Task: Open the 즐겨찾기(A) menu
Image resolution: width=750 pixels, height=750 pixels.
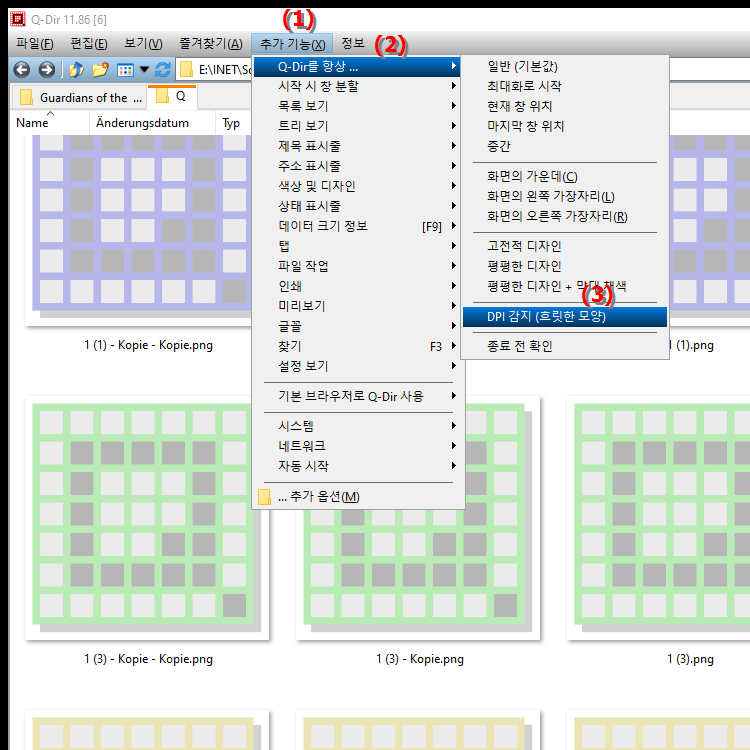Action: pyautogui.click(x=210, y=44)
